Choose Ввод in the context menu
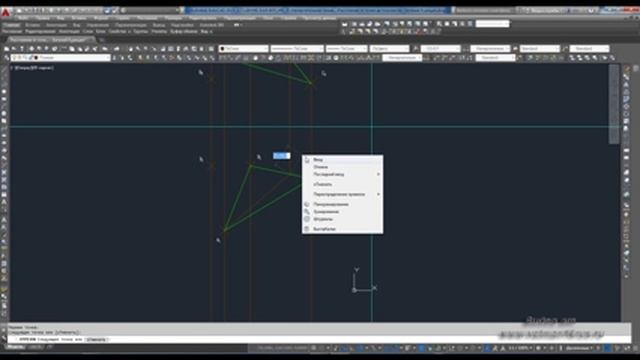Screen dimensions: 640x360 click(342, 160)
